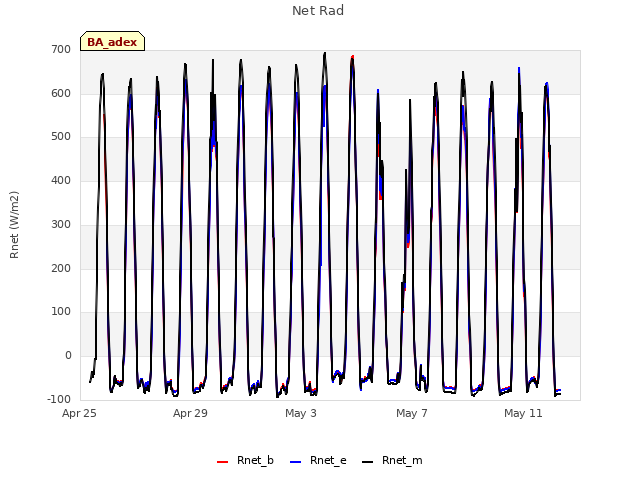Click the 100 y-axis tick label
The image size is (640, 480).
click(x=61, y=312)
